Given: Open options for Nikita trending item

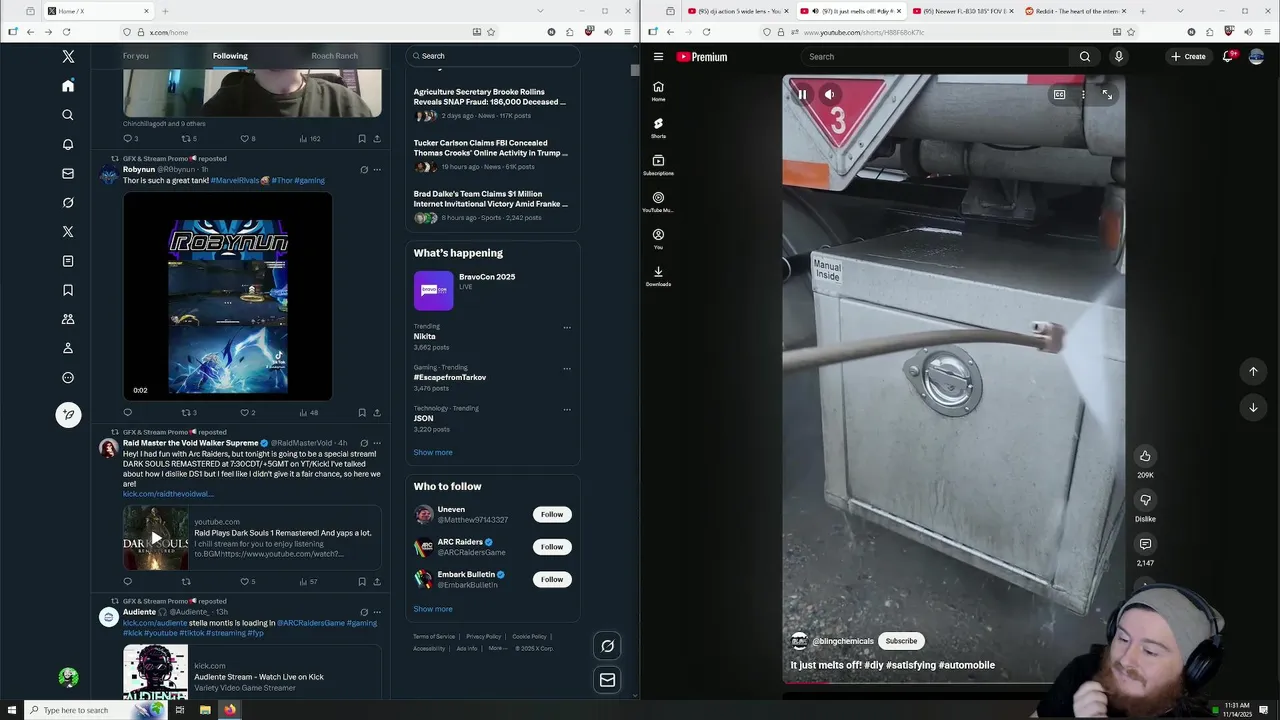Looking at the screenshot, I should (x=567, y=327).
